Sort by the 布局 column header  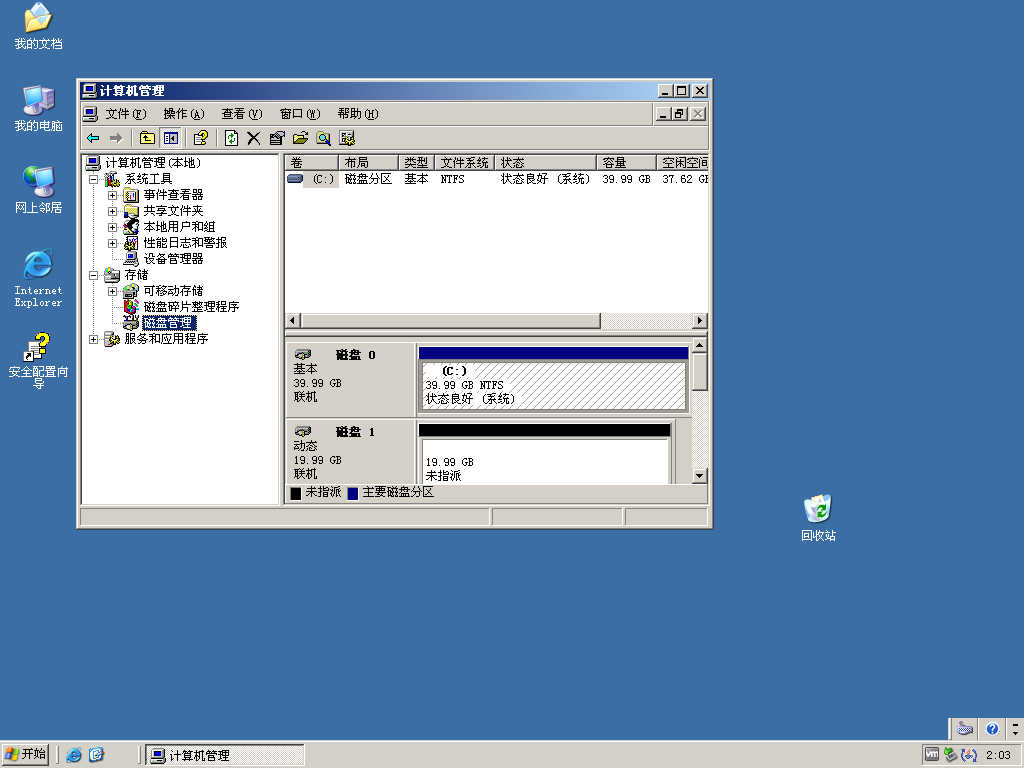368,163
